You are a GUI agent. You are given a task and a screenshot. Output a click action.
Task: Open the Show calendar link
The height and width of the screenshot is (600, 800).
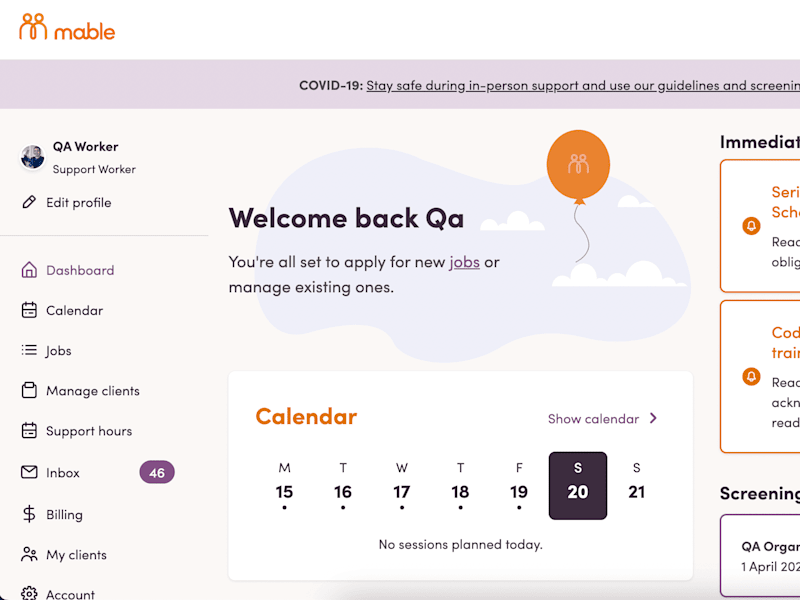(x=603, y=418)
